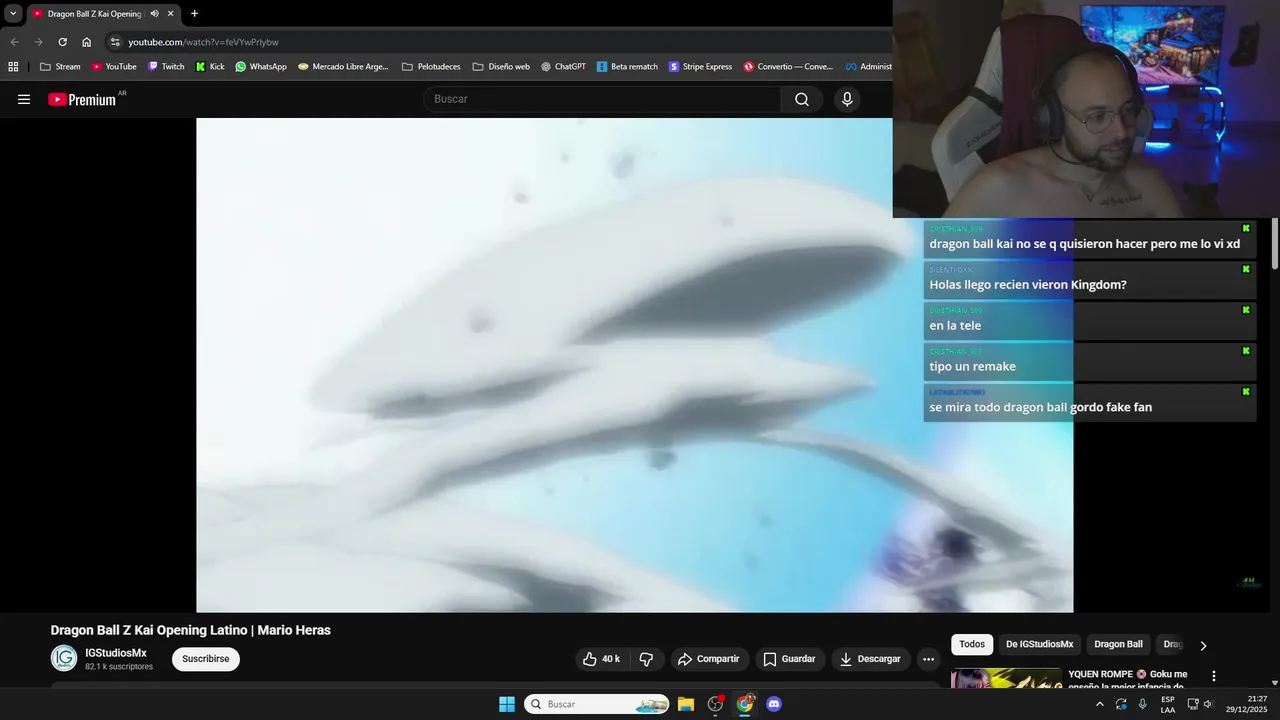The image size is (1280, 720).
Task: Open the browser home page
Action: tap(86, 42)
